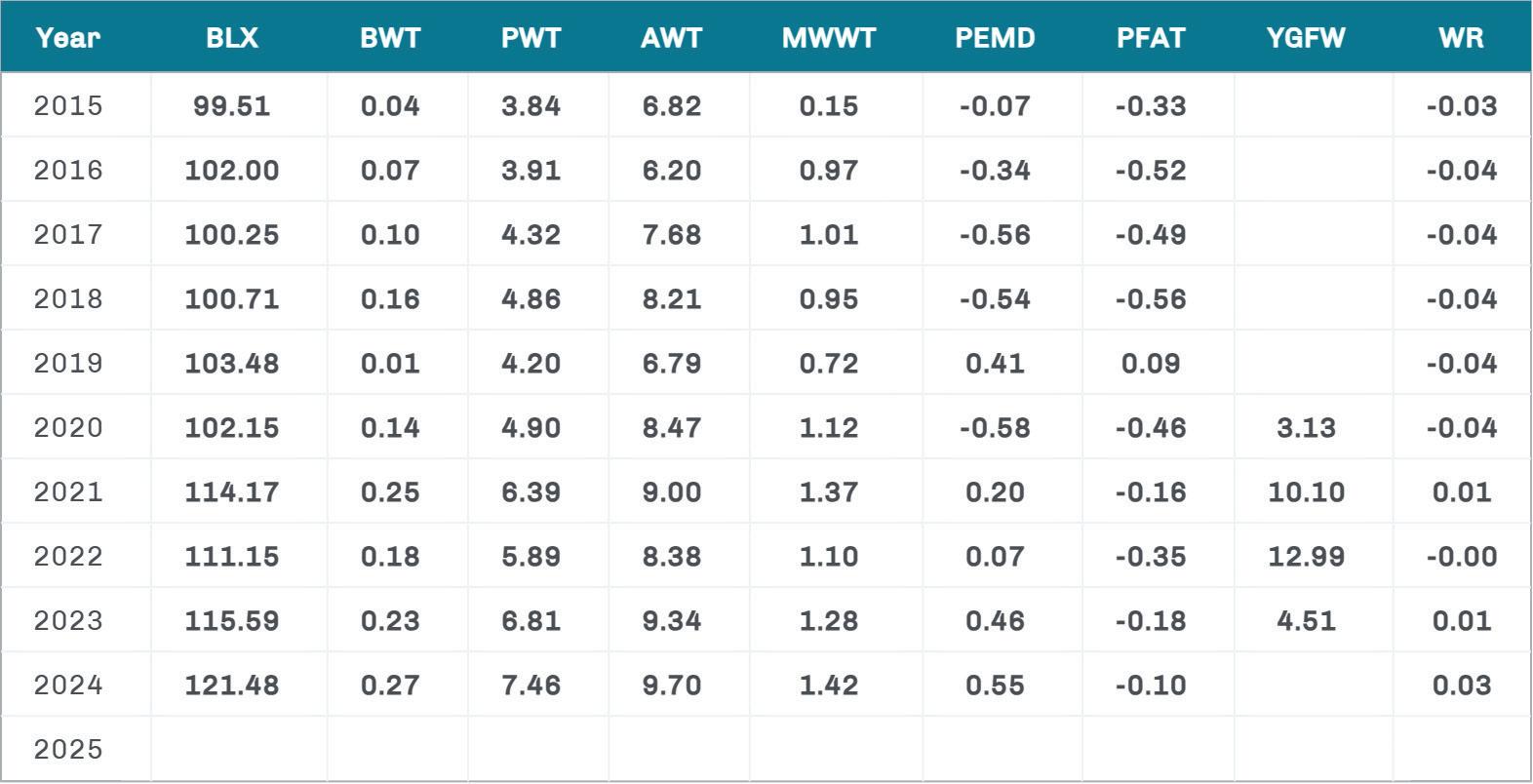Click YGFW value 12.99 in 2022 row
1533x784 pixels.
(1306, 556)
